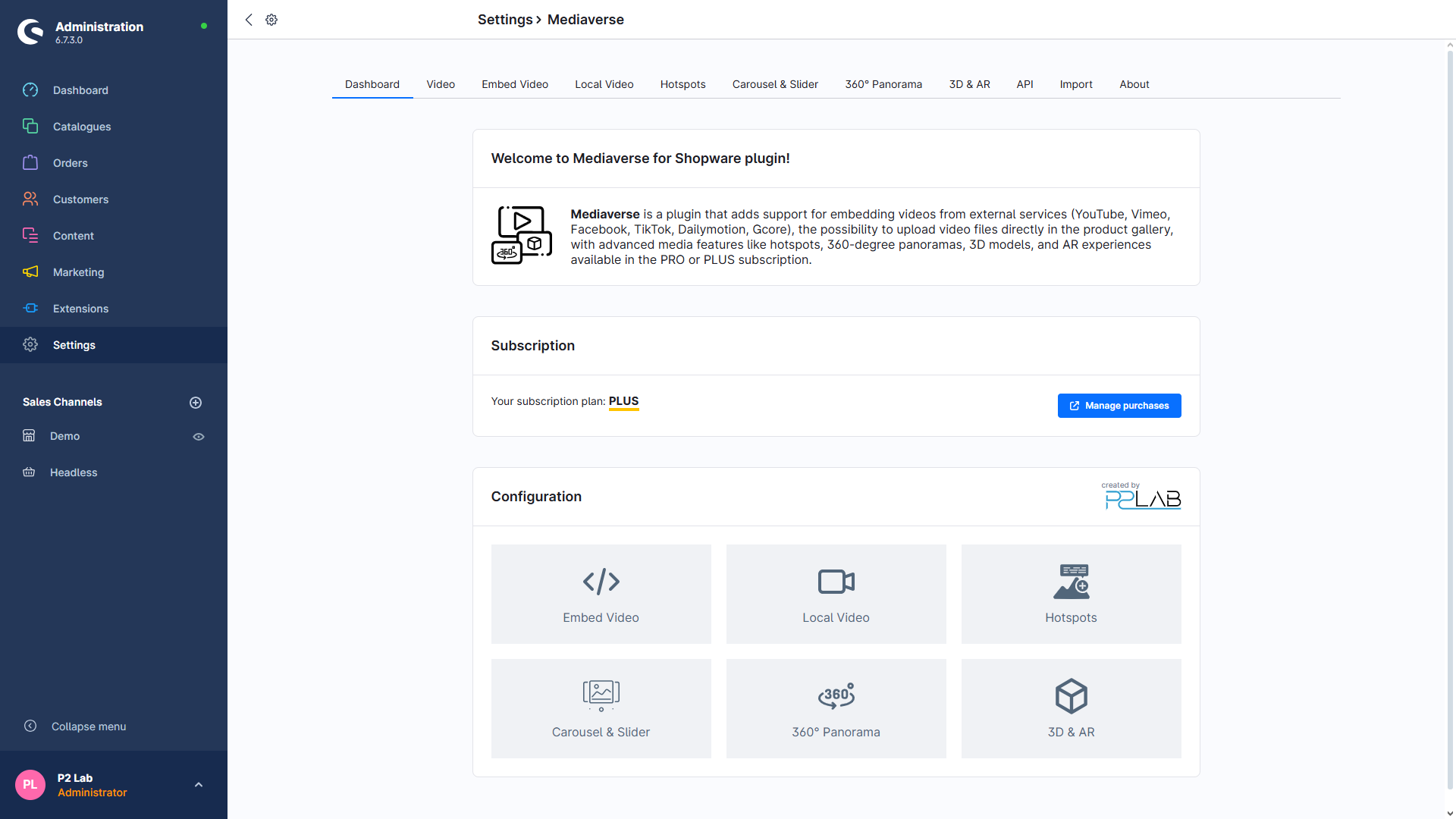This screenshot has width=1456, height=819.
Task: Switch to the API tab
Action: point(1025,84)
